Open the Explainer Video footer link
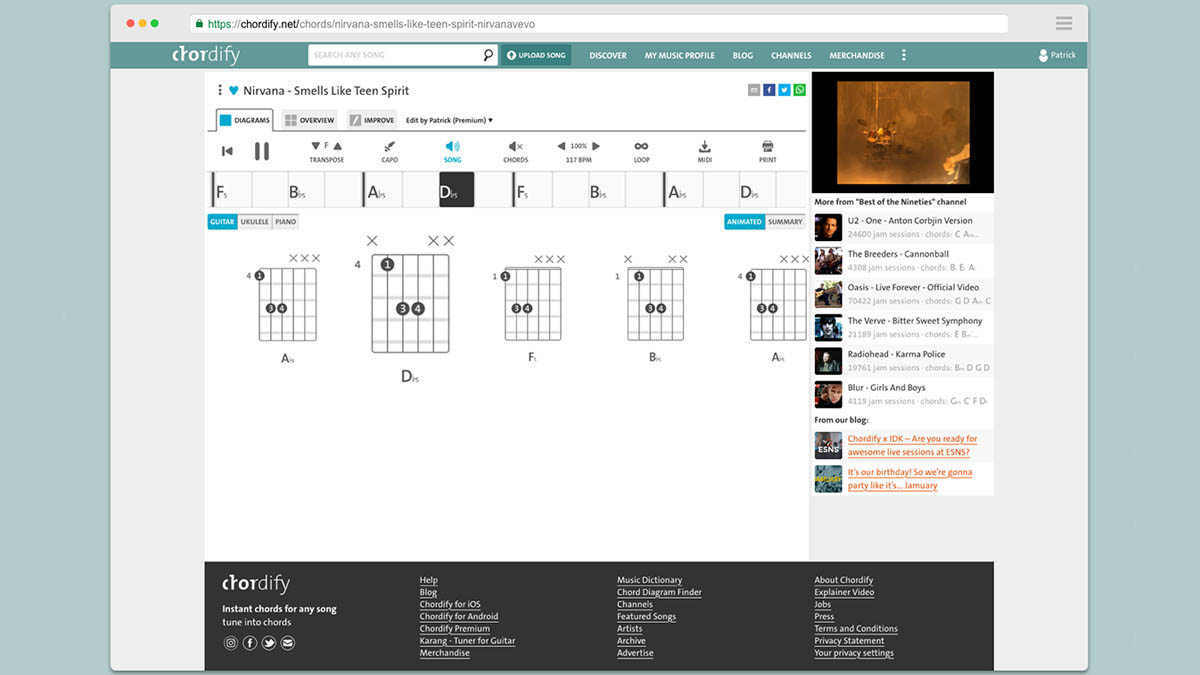The image size is (1200, 675). point(844,592)
